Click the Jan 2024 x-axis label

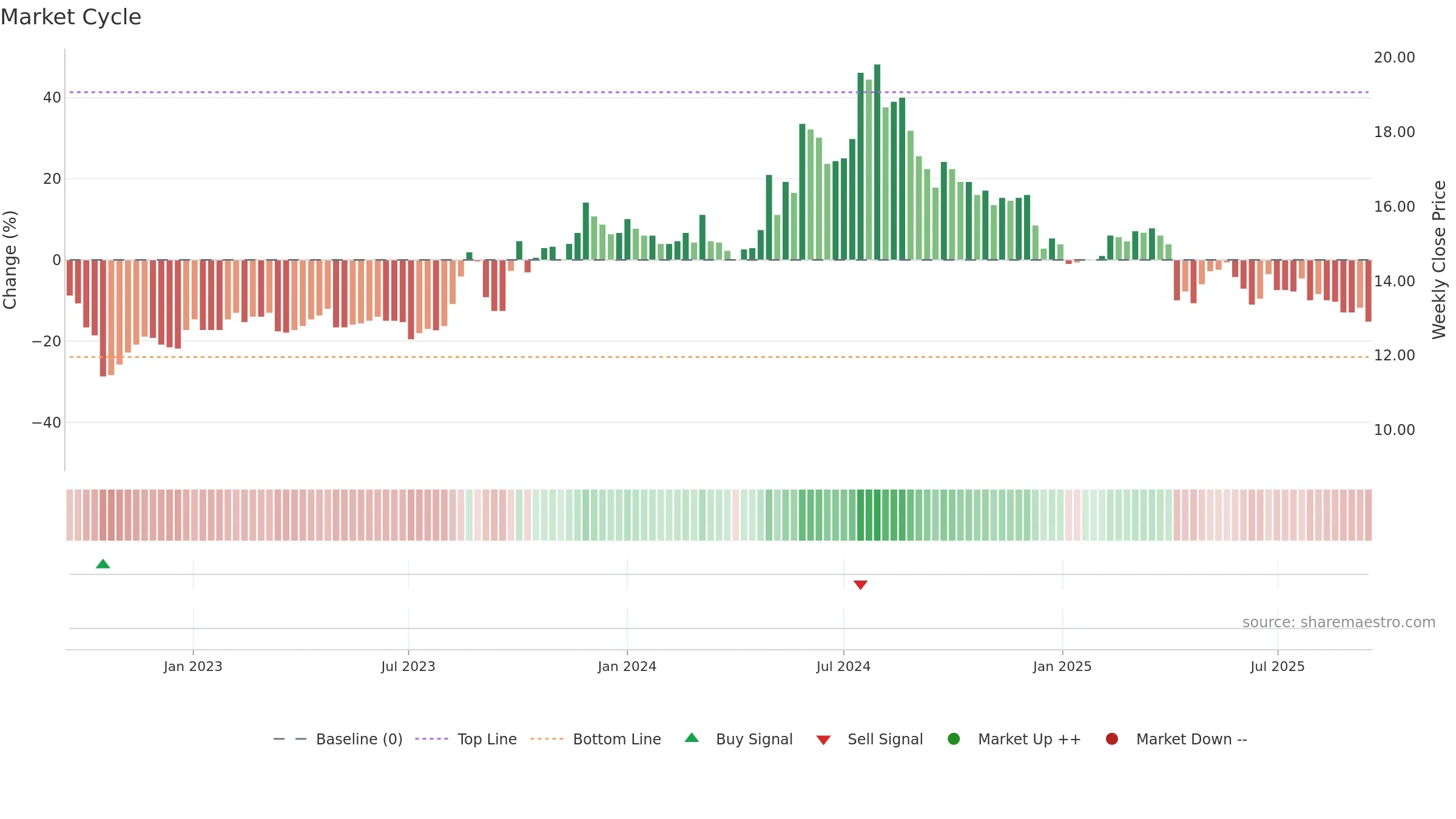[x=627, y=667]
